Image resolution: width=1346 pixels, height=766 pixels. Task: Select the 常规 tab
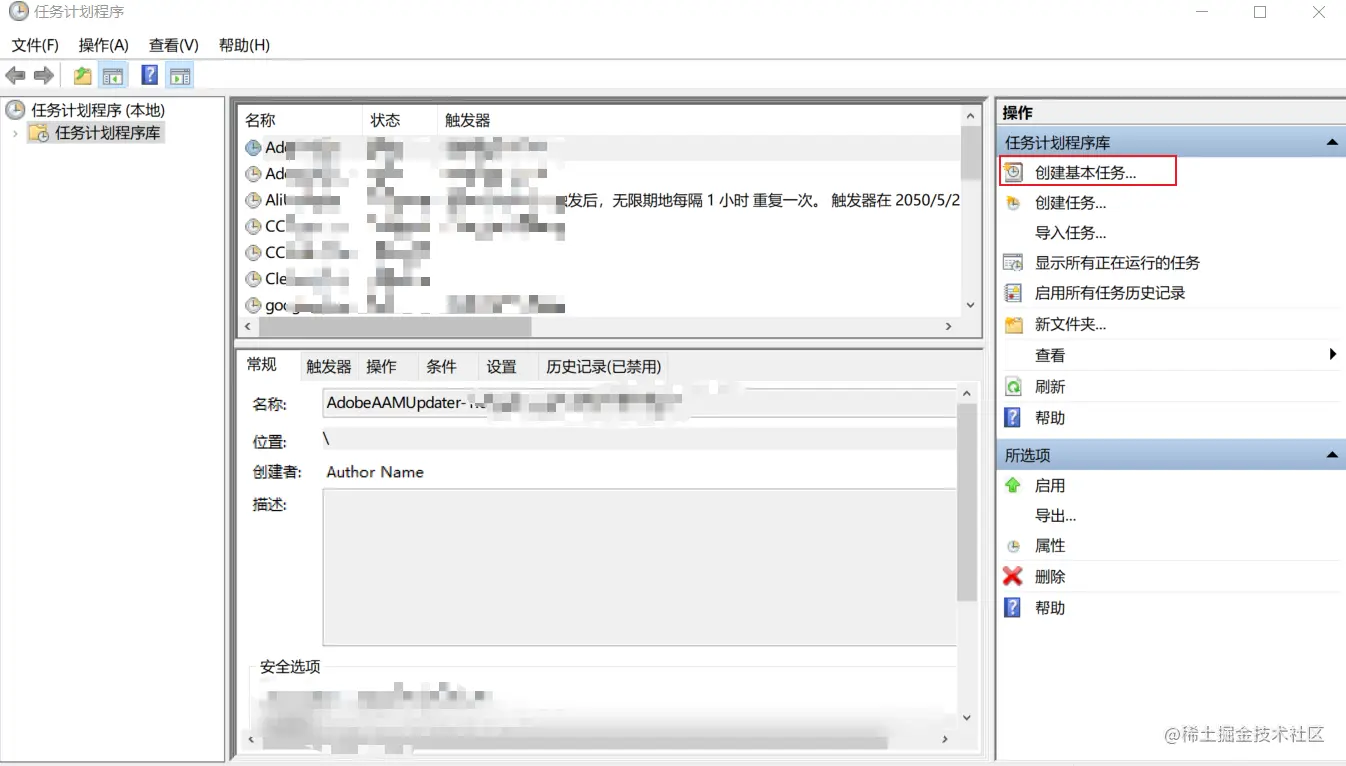pyautogui.click(x=262, y=365)
